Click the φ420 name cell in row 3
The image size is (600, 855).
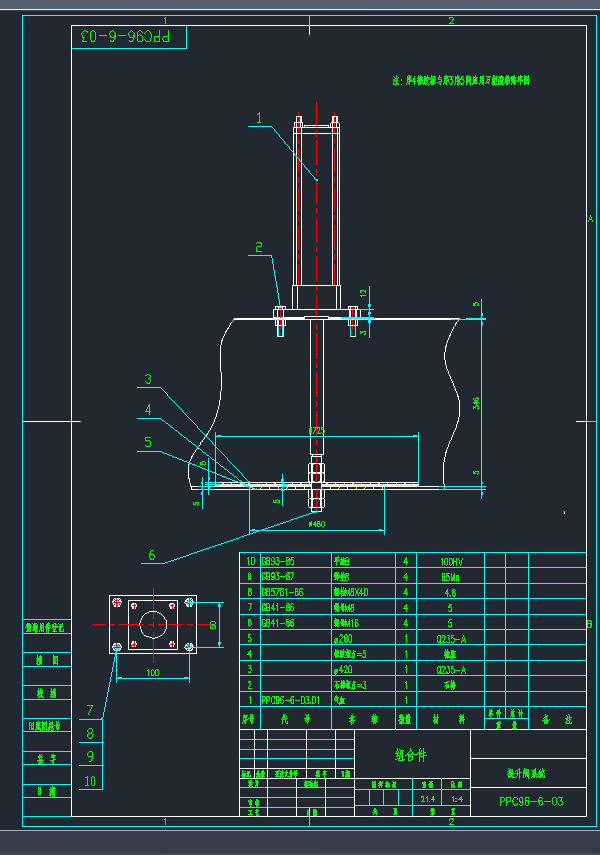343,669
